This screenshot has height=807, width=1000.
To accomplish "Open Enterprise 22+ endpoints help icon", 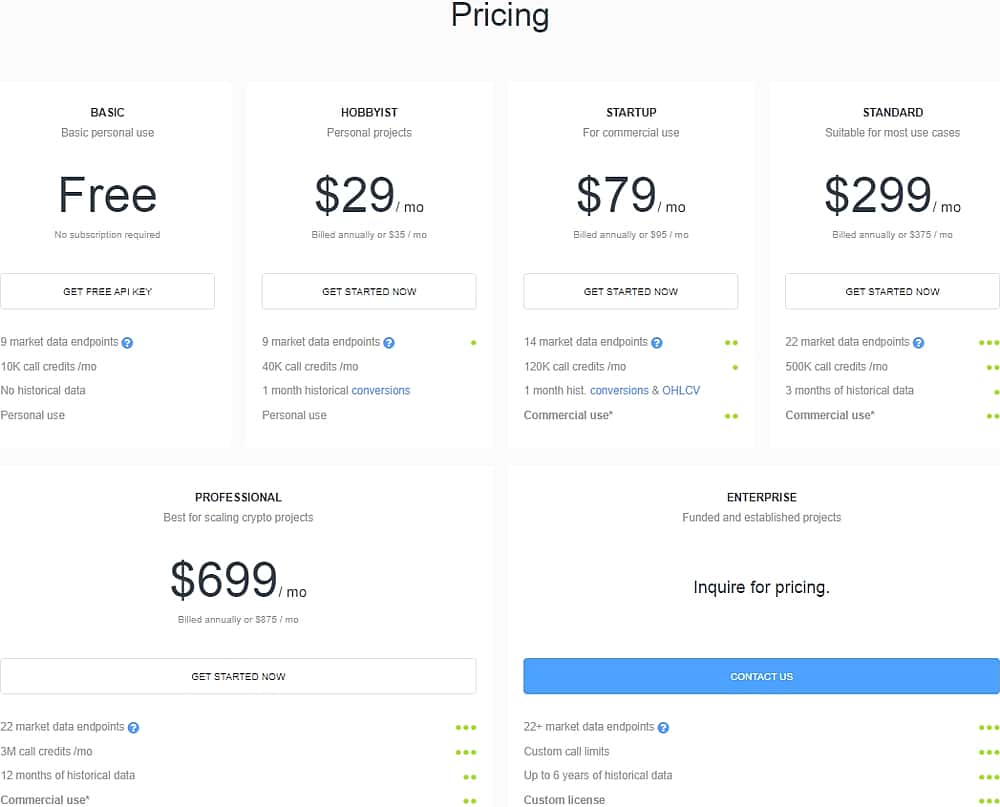I will (663, 728).
